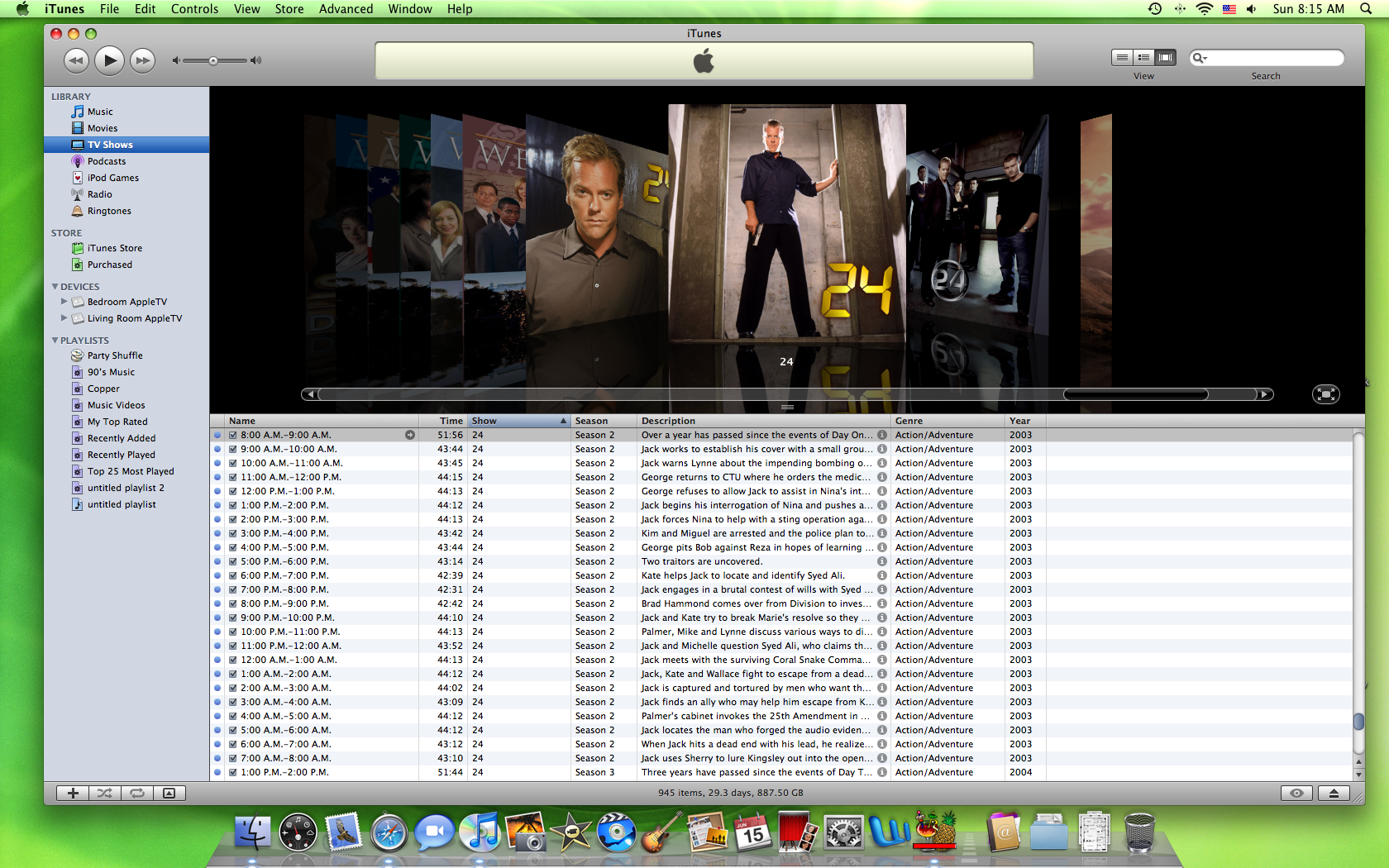This screenshot has width=1389, height=868.
Task: Open Music library in sidebar
Action: 100,112
